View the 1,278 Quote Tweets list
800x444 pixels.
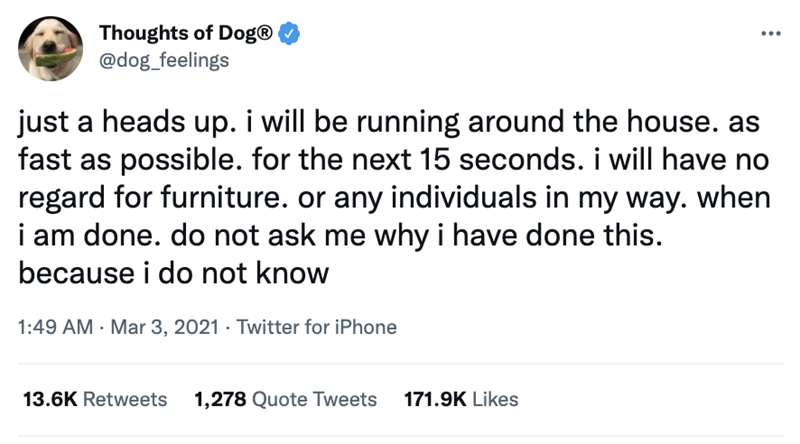(284, 399)
